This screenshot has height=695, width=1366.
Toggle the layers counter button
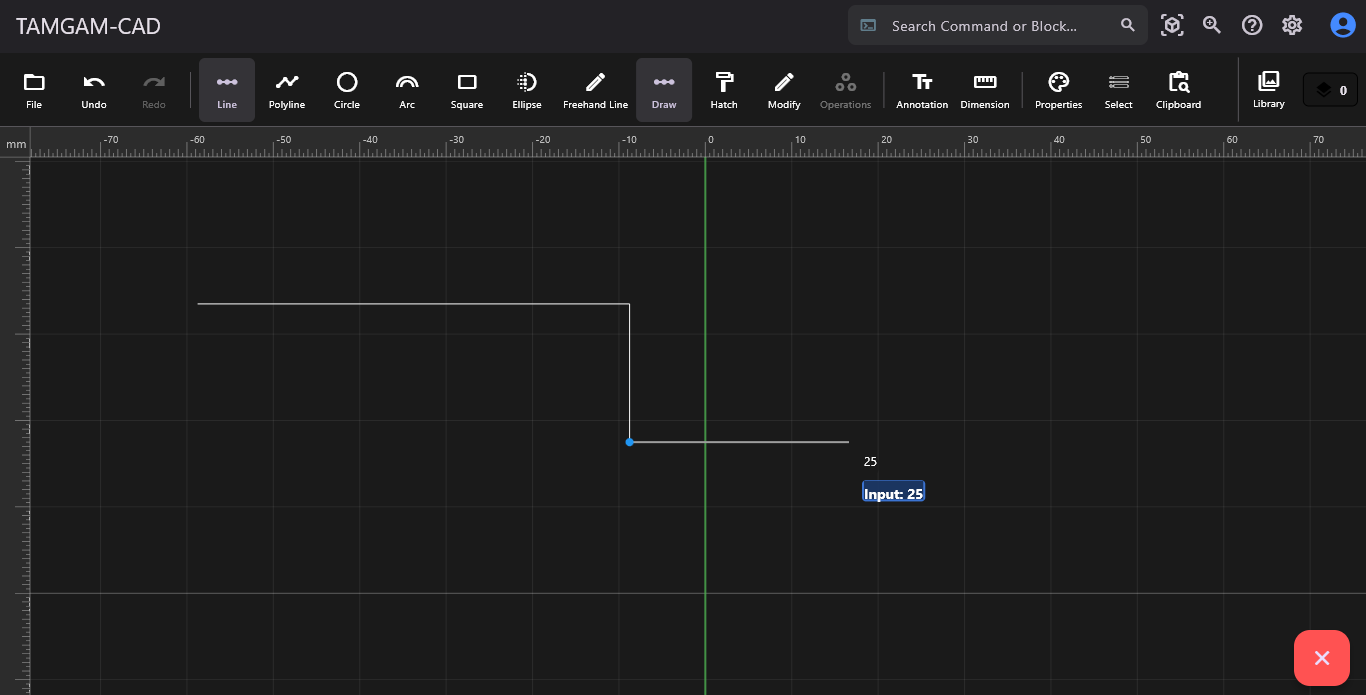pyautogui.click(x=1330, y=90)
